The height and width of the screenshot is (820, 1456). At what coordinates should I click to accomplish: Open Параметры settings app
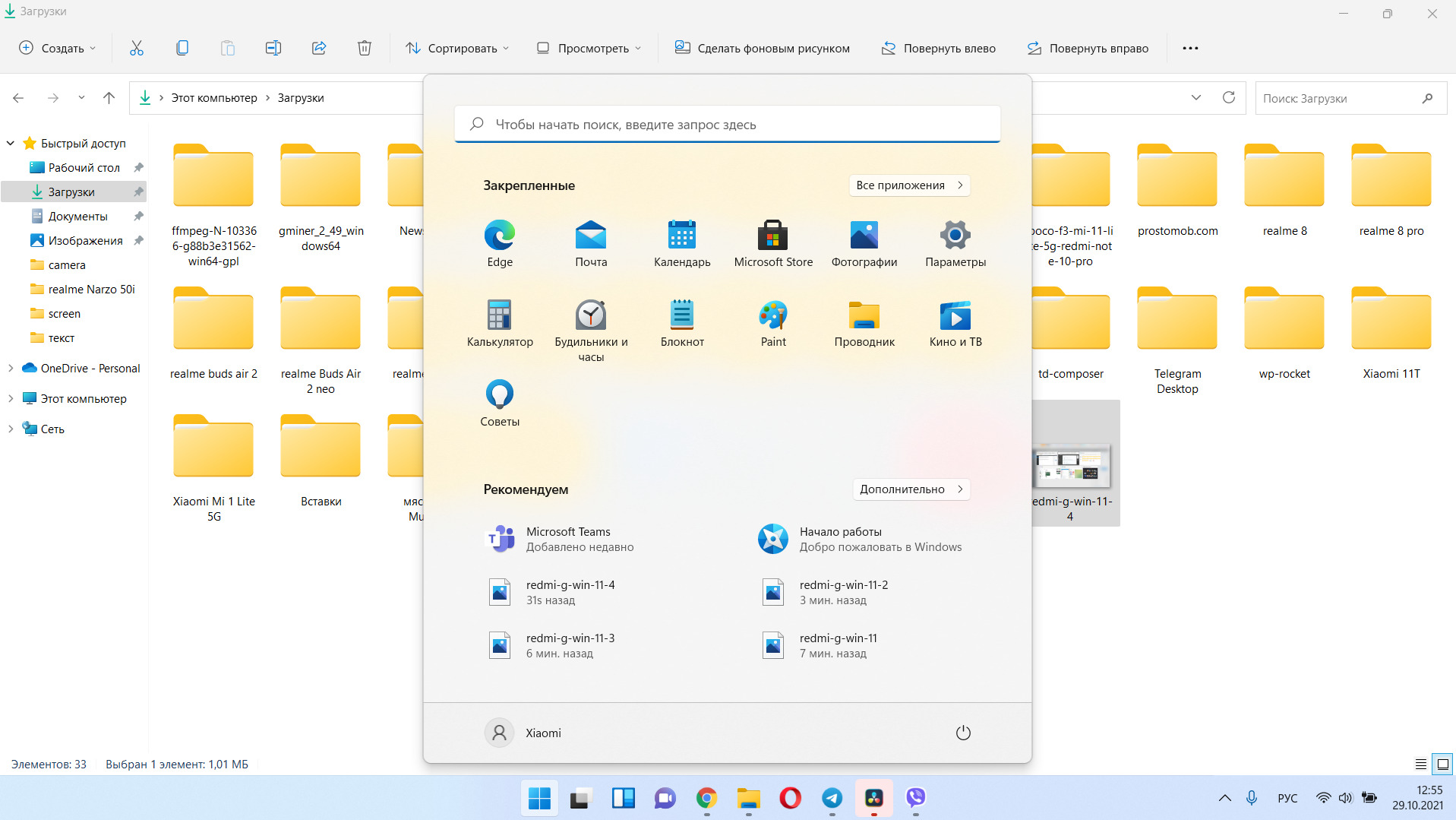point(955,243)
